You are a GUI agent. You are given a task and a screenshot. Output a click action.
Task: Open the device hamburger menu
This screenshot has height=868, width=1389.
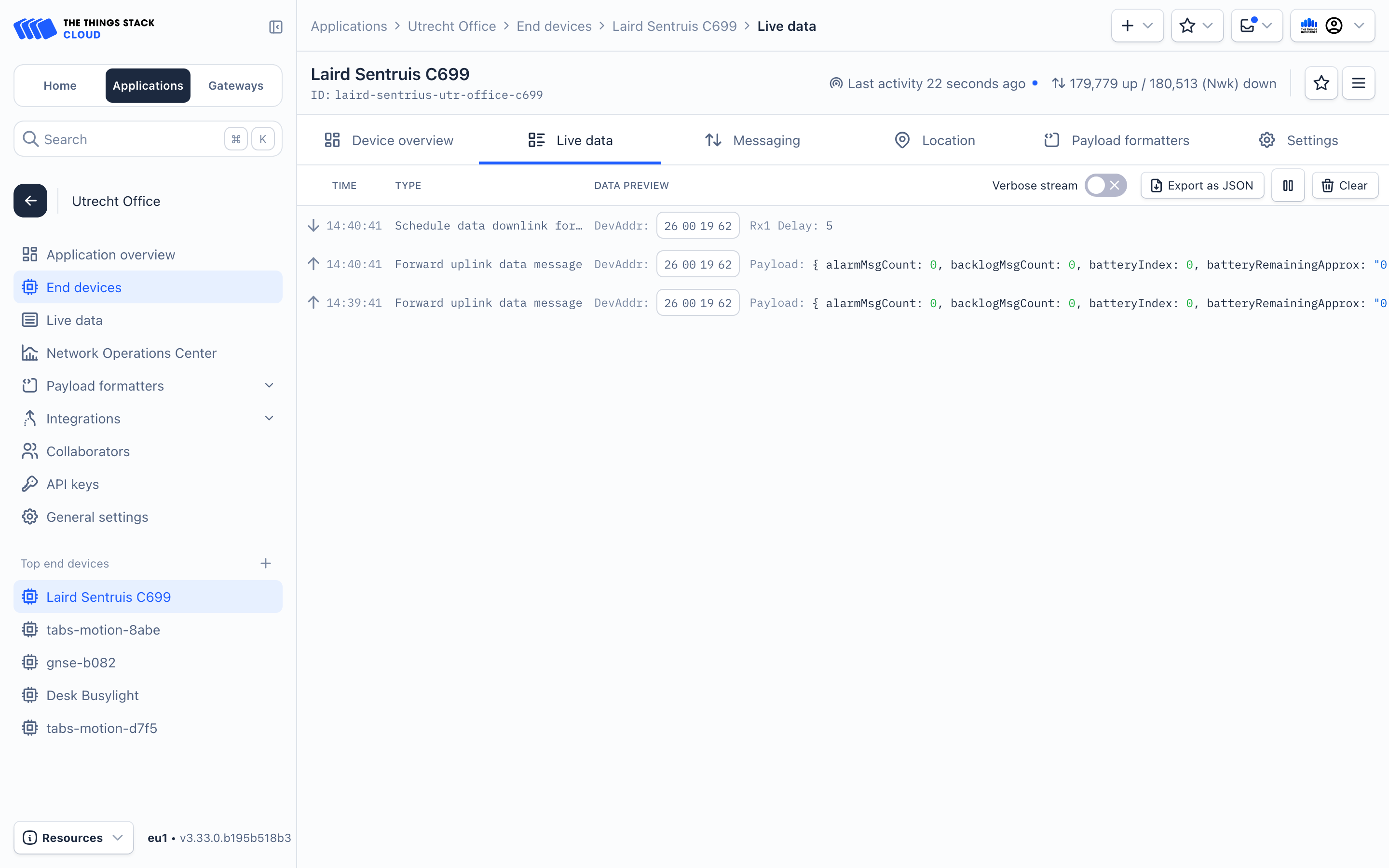point(1358,83)
